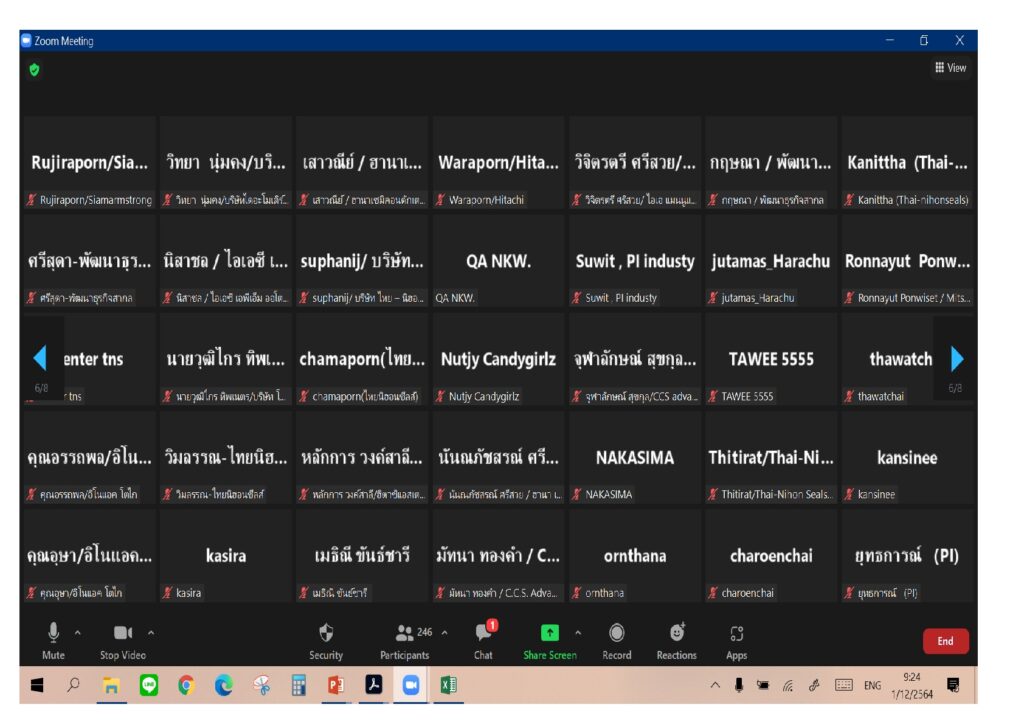The width and height of the screenshot is (1024, 724).
Task: Switch to PowerPoint in taskbar
Action: tap(336, 685)
